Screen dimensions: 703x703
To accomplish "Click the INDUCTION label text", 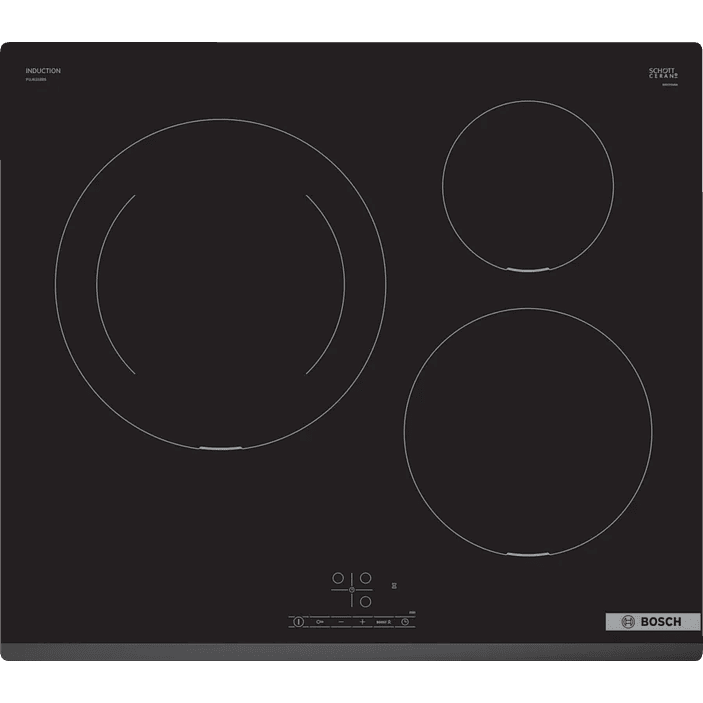I will point(43,71).
